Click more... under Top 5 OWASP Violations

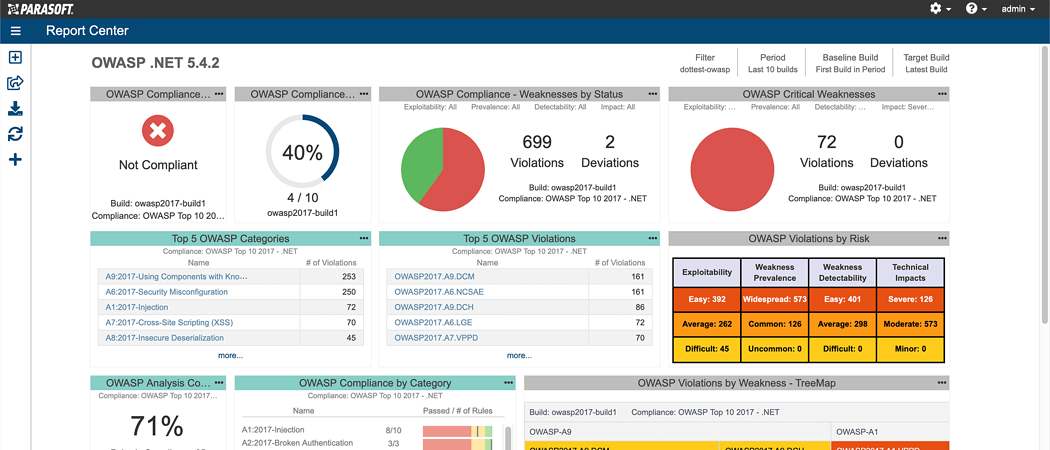click(x=519, y=356)
